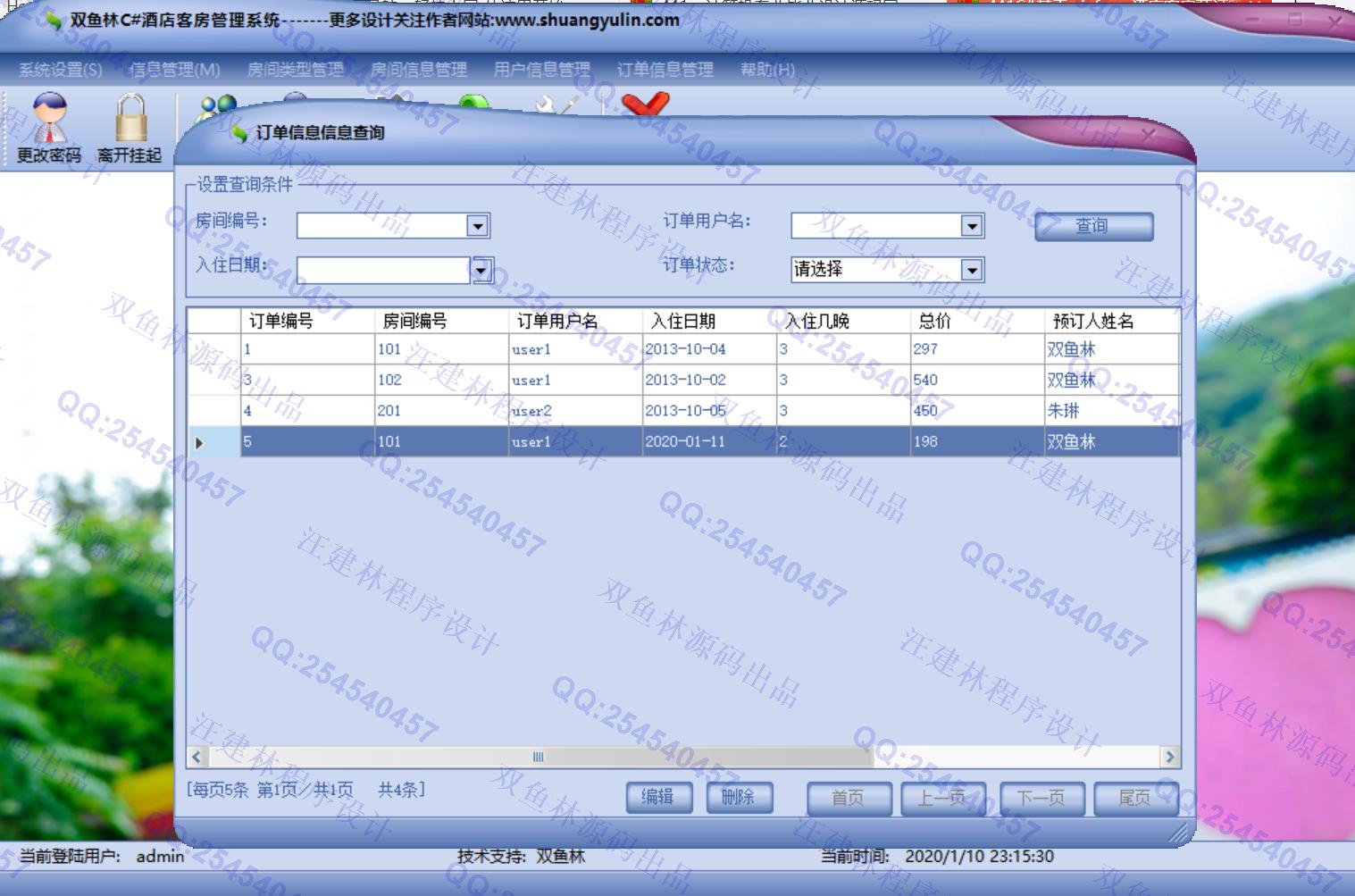Select the row selector of order 5
This screenshot has width=1355, height=896.
coord(213,441)
